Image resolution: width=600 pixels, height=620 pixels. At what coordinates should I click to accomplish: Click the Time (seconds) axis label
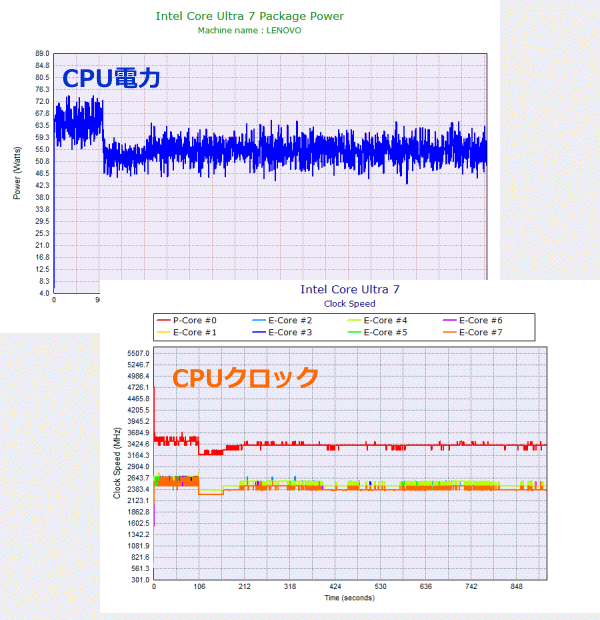pos(350,597)
